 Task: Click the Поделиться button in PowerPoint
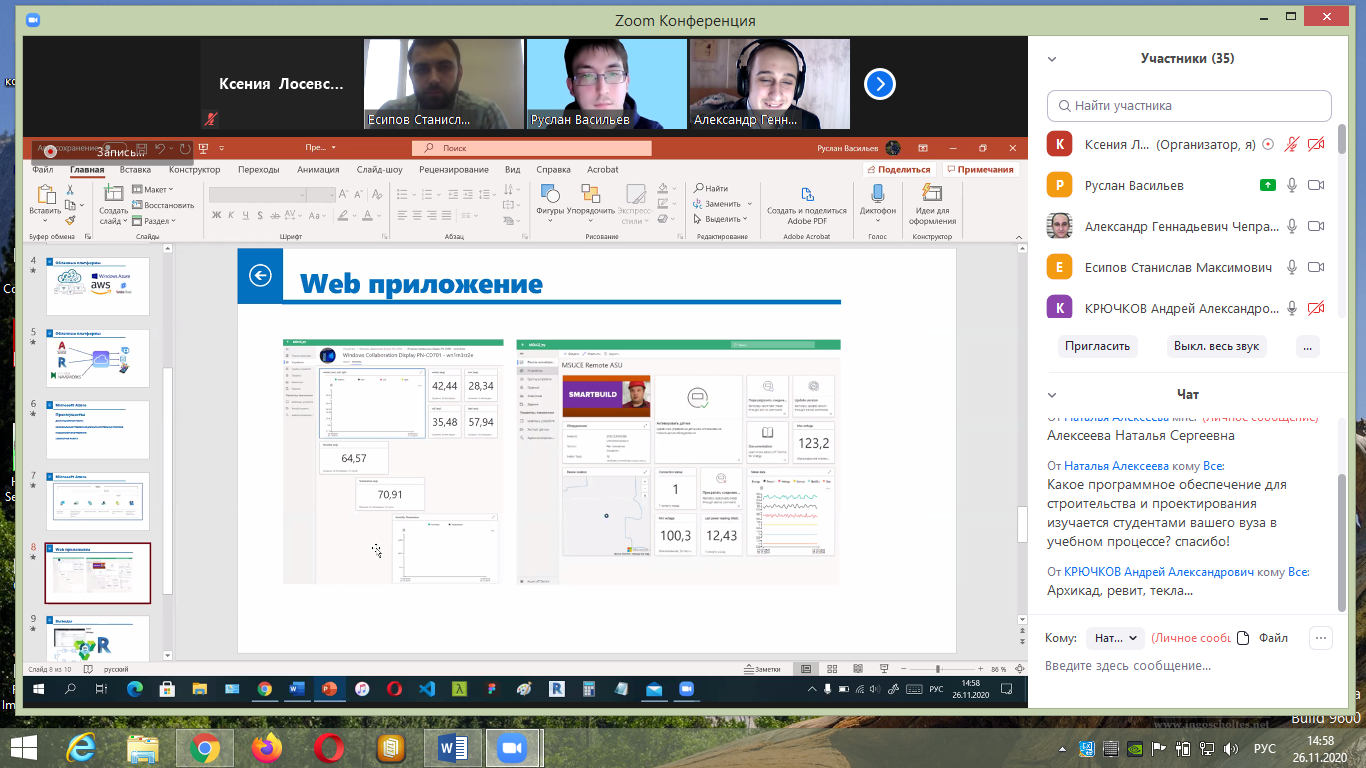coord(898,170)
